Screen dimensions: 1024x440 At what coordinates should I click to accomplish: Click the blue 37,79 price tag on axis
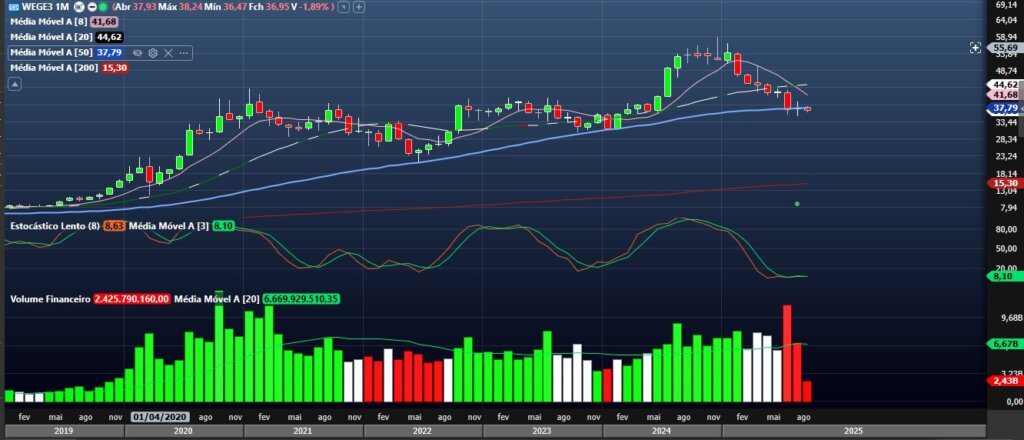pyautogui.click(x=1003, y=108)
